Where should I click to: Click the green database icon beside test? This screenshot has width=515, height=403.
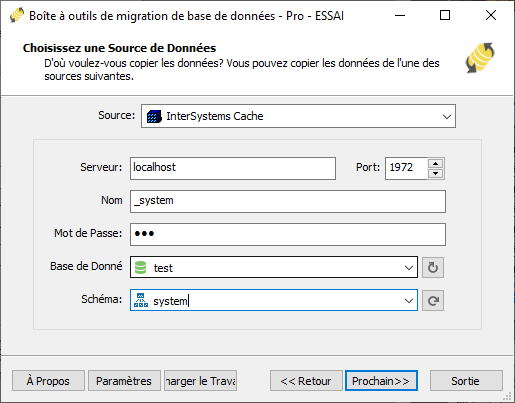pos(140,268)
